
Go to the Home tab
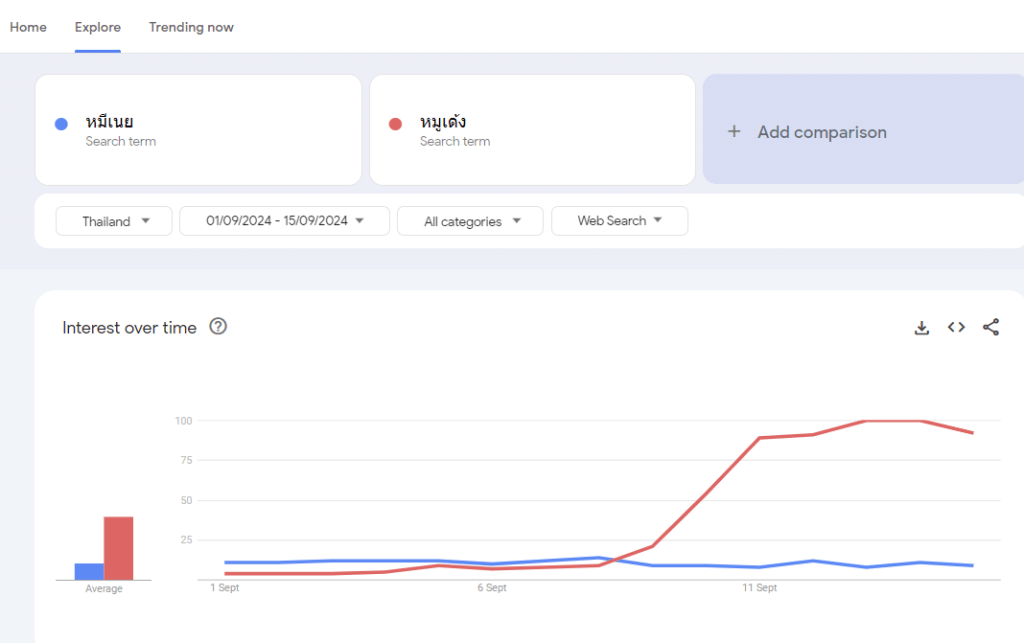[28, 27]
